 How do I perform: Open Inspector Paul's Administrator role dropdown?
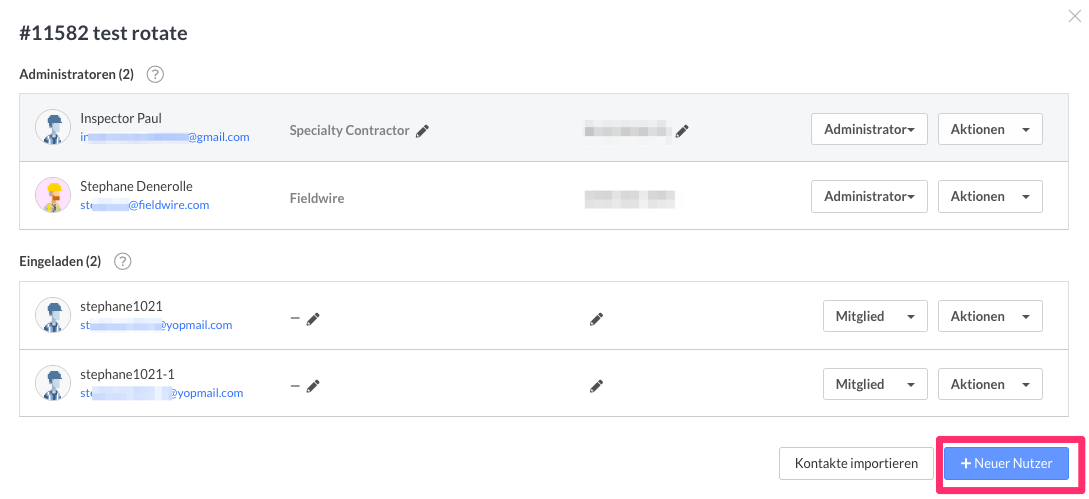pos(868,129)
